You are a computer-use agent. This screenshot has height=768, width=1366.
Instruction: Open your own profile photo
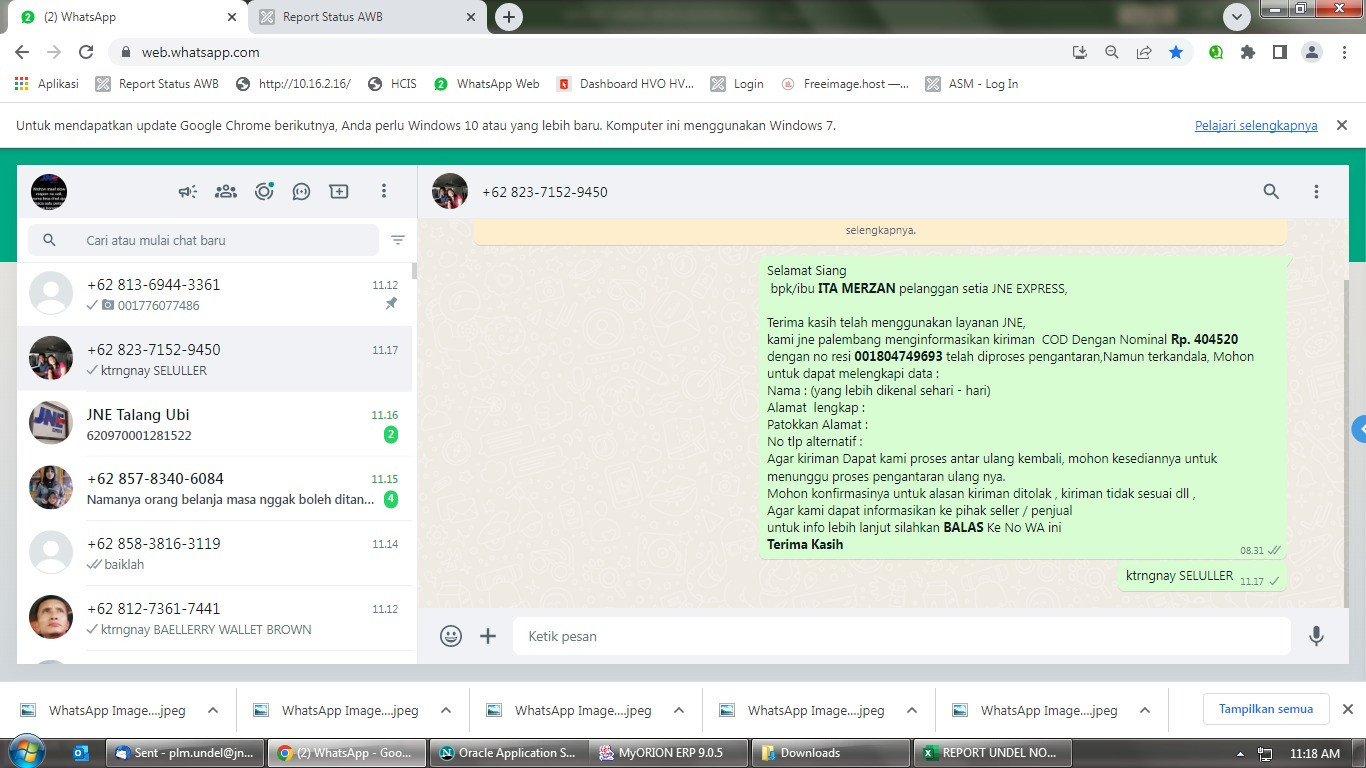tap(49, 191)
